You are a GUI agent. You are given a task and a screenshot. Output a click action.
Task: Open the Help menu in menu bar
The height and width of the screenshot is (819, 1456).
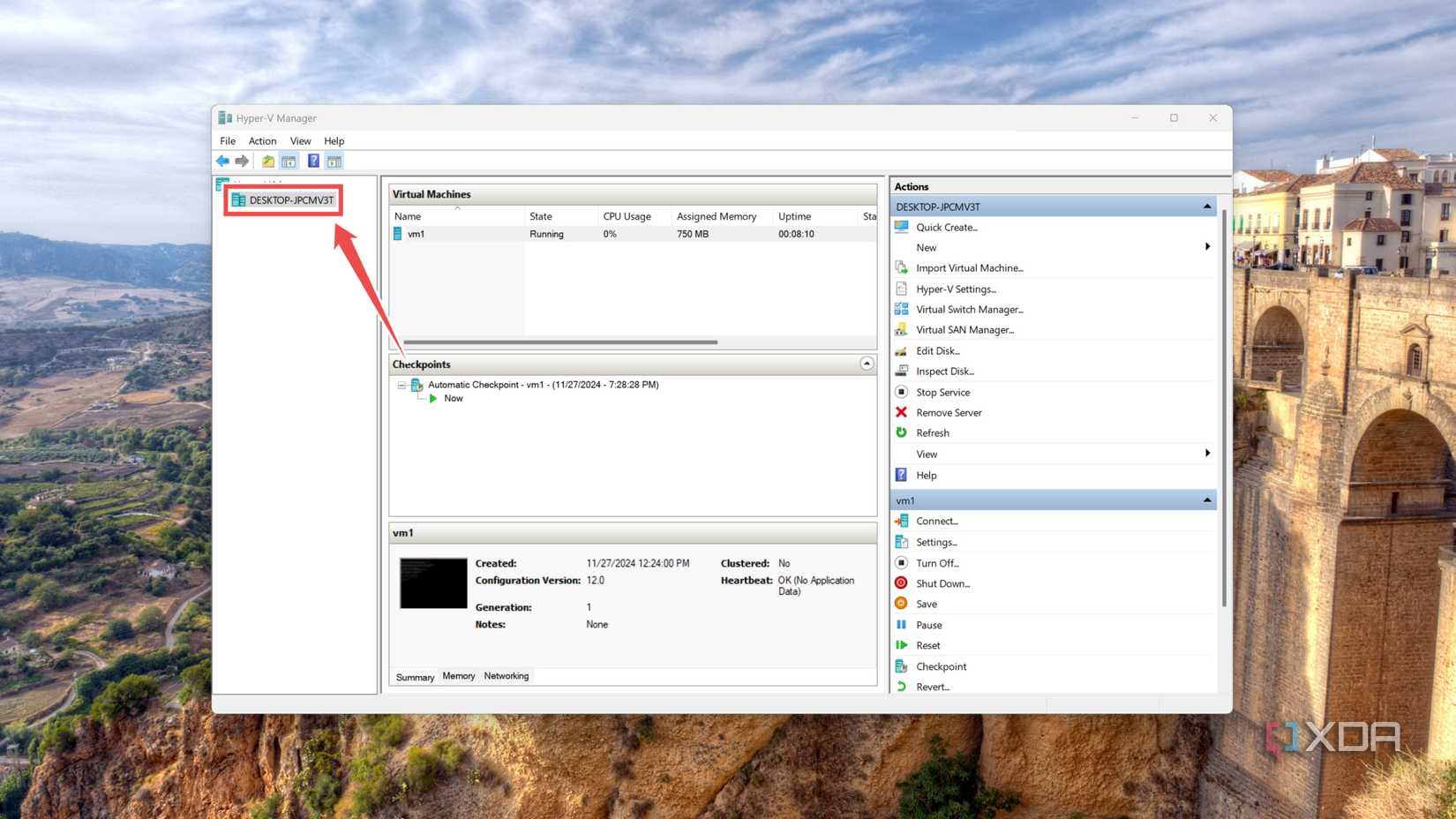click(334, 141)
